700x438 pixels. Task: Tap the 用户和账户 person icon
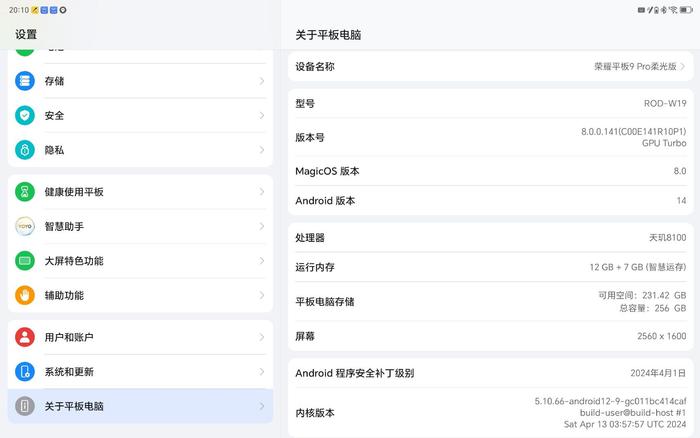[x=25, y=337]
